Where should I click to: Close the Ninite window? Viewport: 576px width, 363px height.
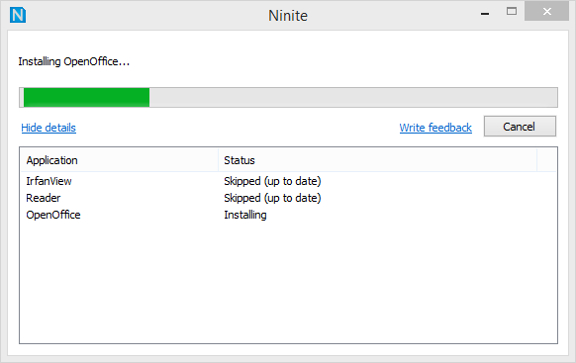pos(547,11)
